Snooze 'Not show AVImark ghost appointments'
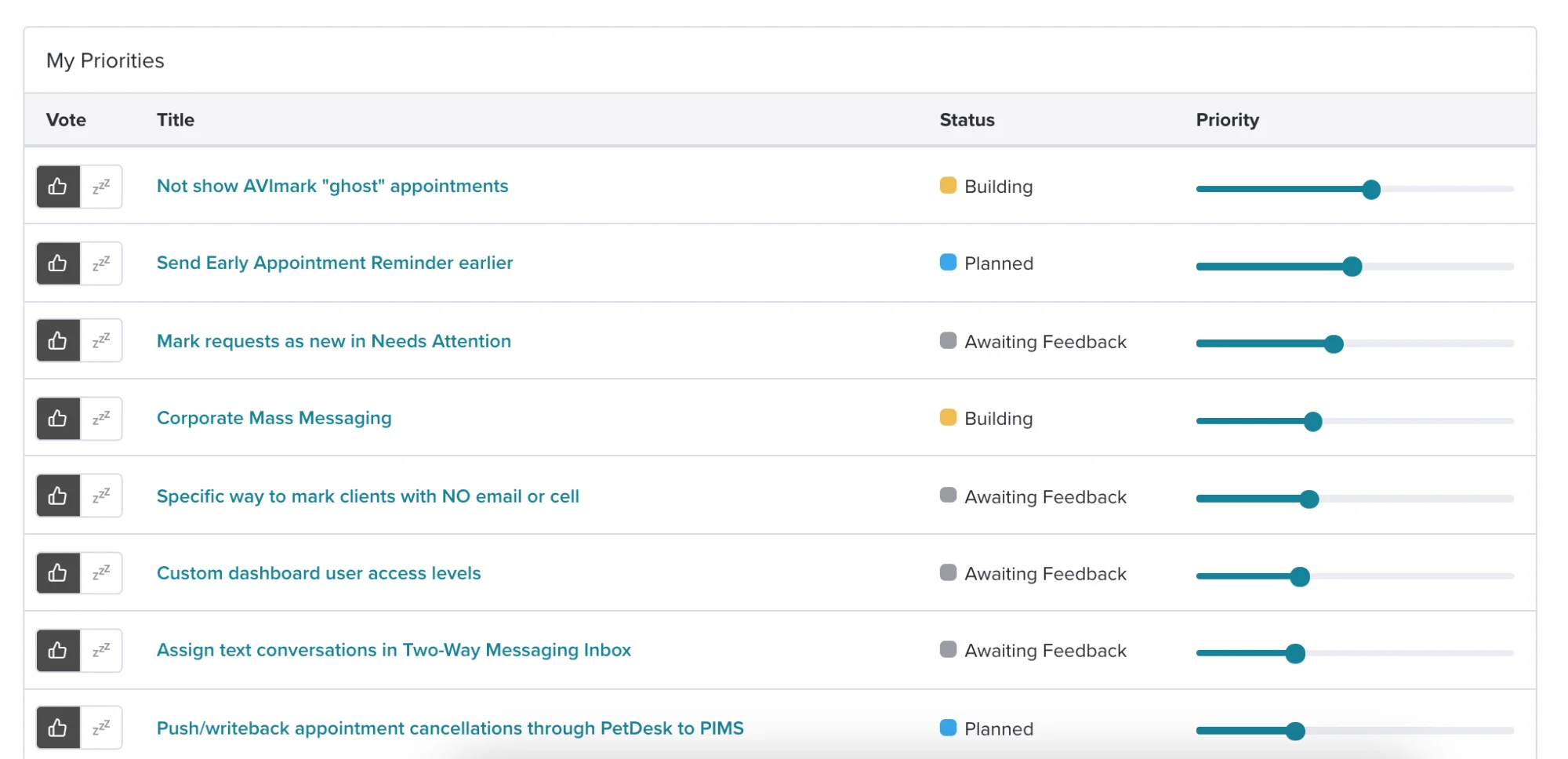Screen dimensions: 1568x759 (x=101, y=187)
